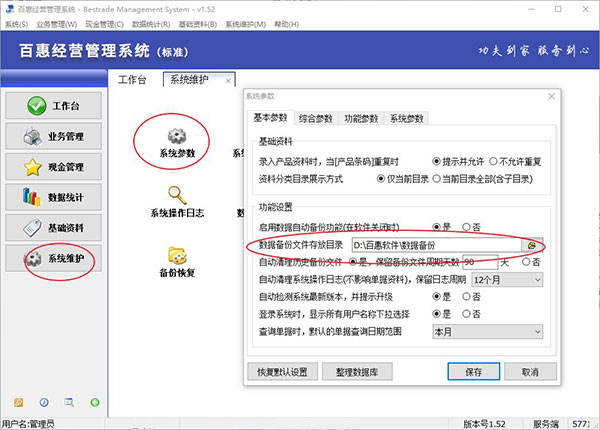
Task: Click the blue clock icon at sidebar bottom
Action: click(44, 402)
